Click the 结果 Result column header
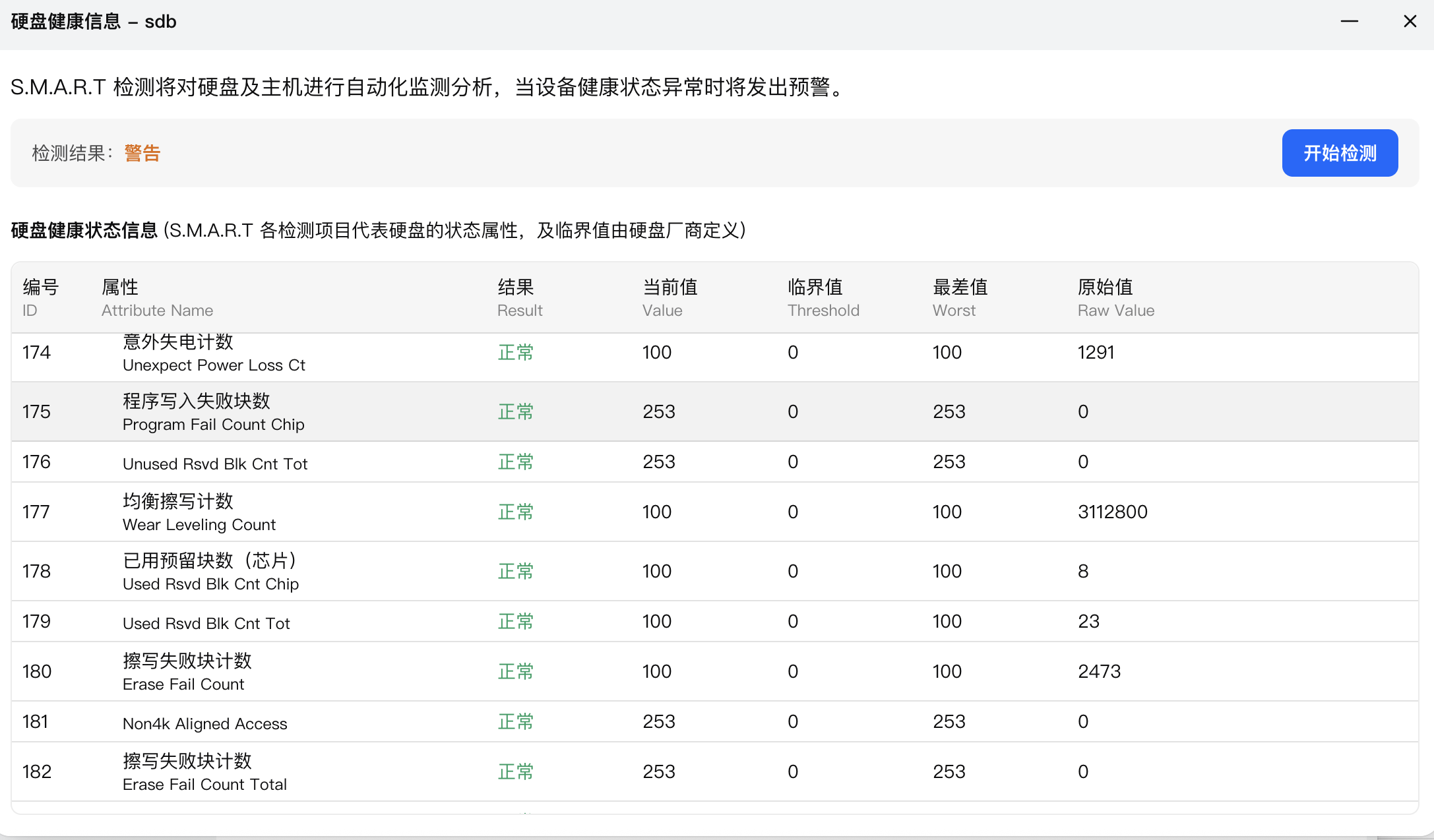The height and width of the screenshot is (840, 1434). coord(520,297)
